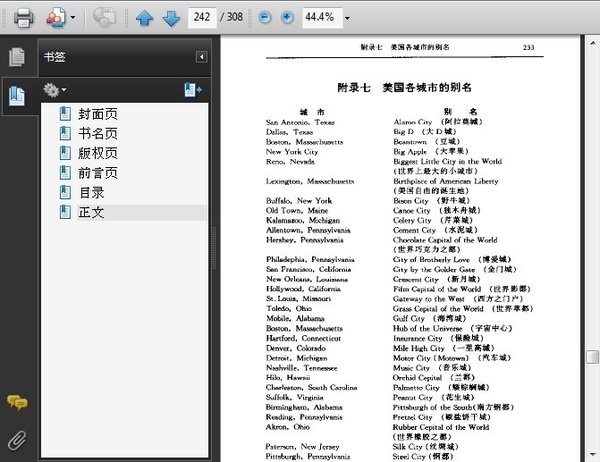Viewport: 600px width, 462px height.
Task: Open the bookmark options gear menu
Action: (54, 90)
